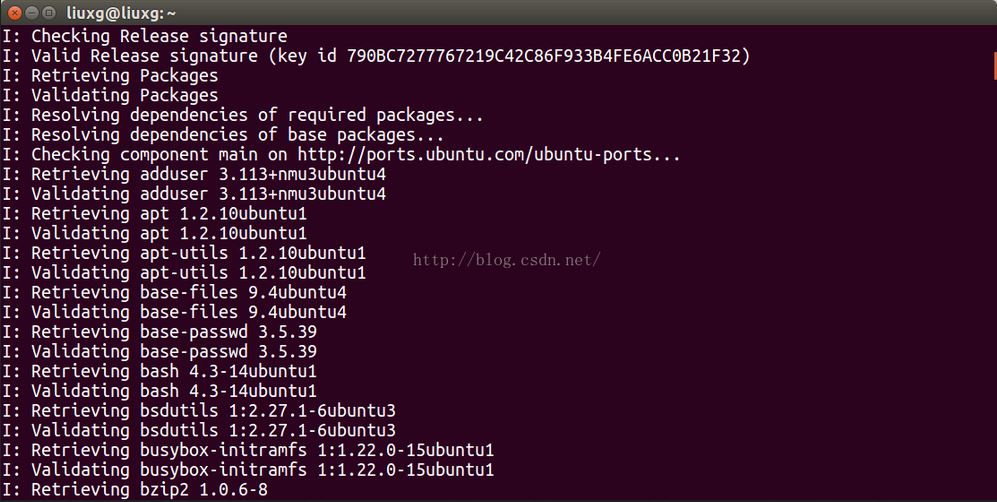Click 'Resolving dependencies of required packages' line
The height and width of the screenshot is (502, 997).
coord(243,115)
